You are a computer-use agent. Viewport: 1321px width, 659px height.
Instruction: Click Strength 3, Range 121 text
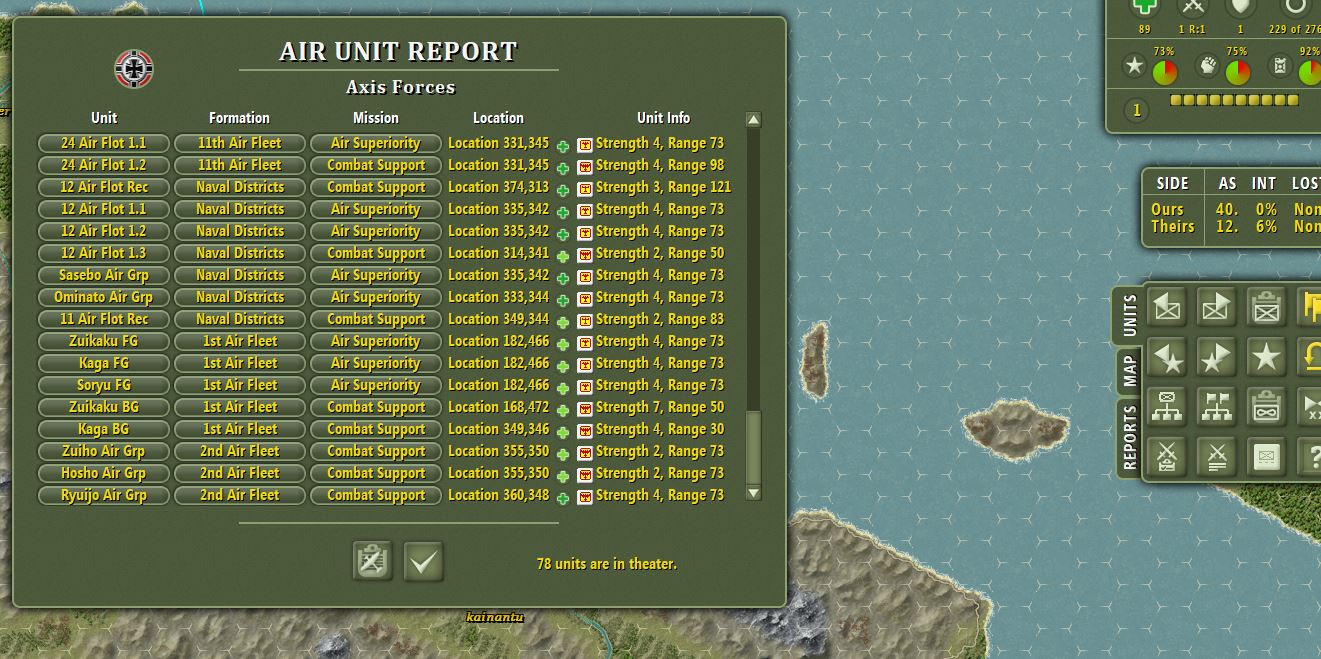click(663, 187)
